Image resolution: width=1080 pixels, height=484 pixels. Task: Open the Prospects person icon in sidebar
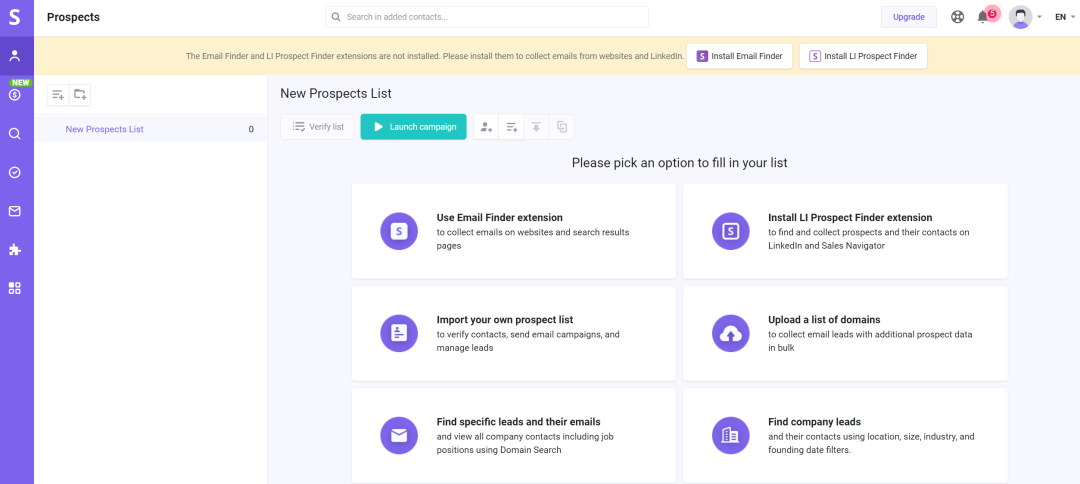click(x=15, y=56)
